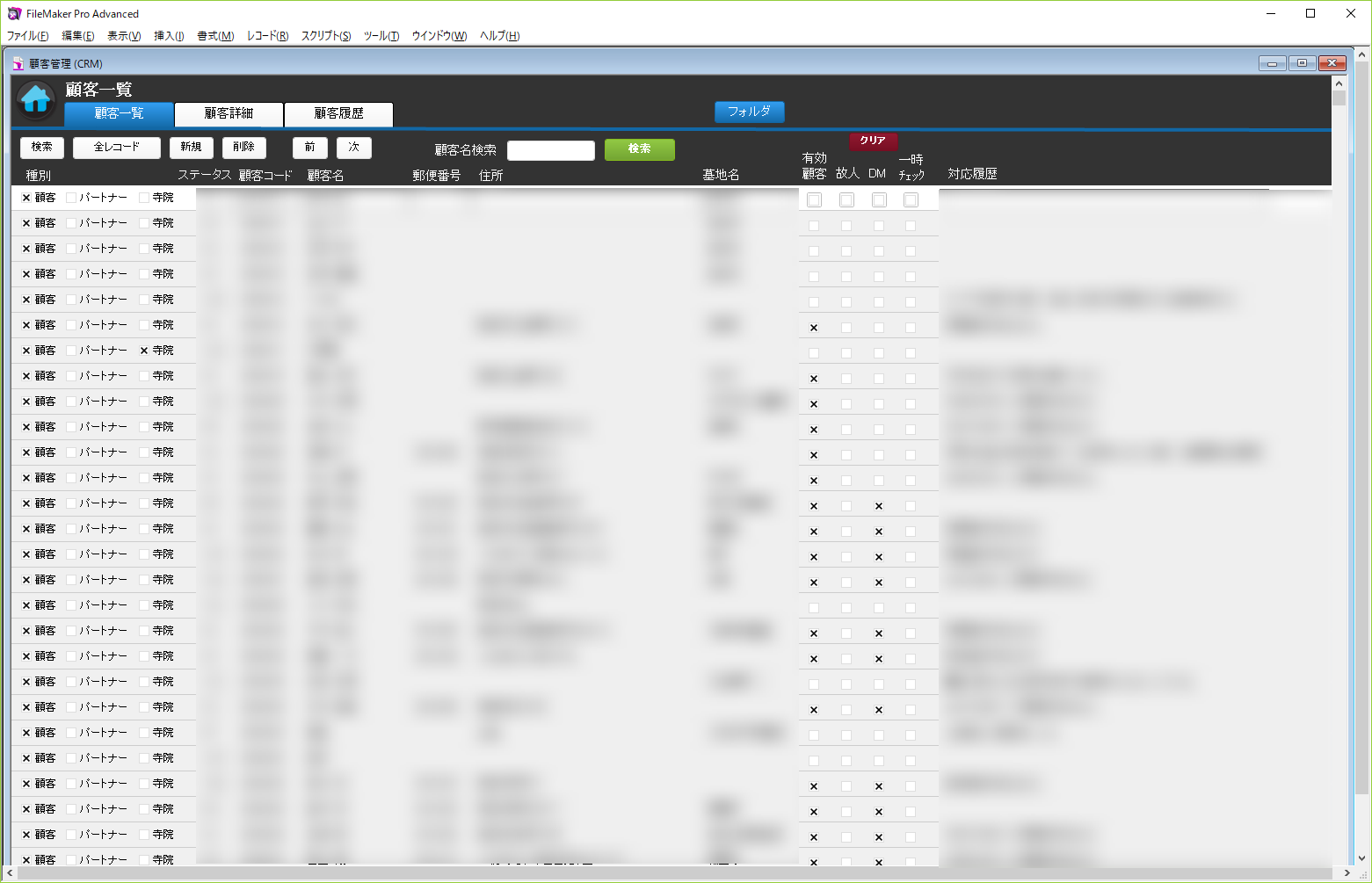Open the ツール(T) menu
This screenshot has height=883, width=1372.
click(381, 36)
